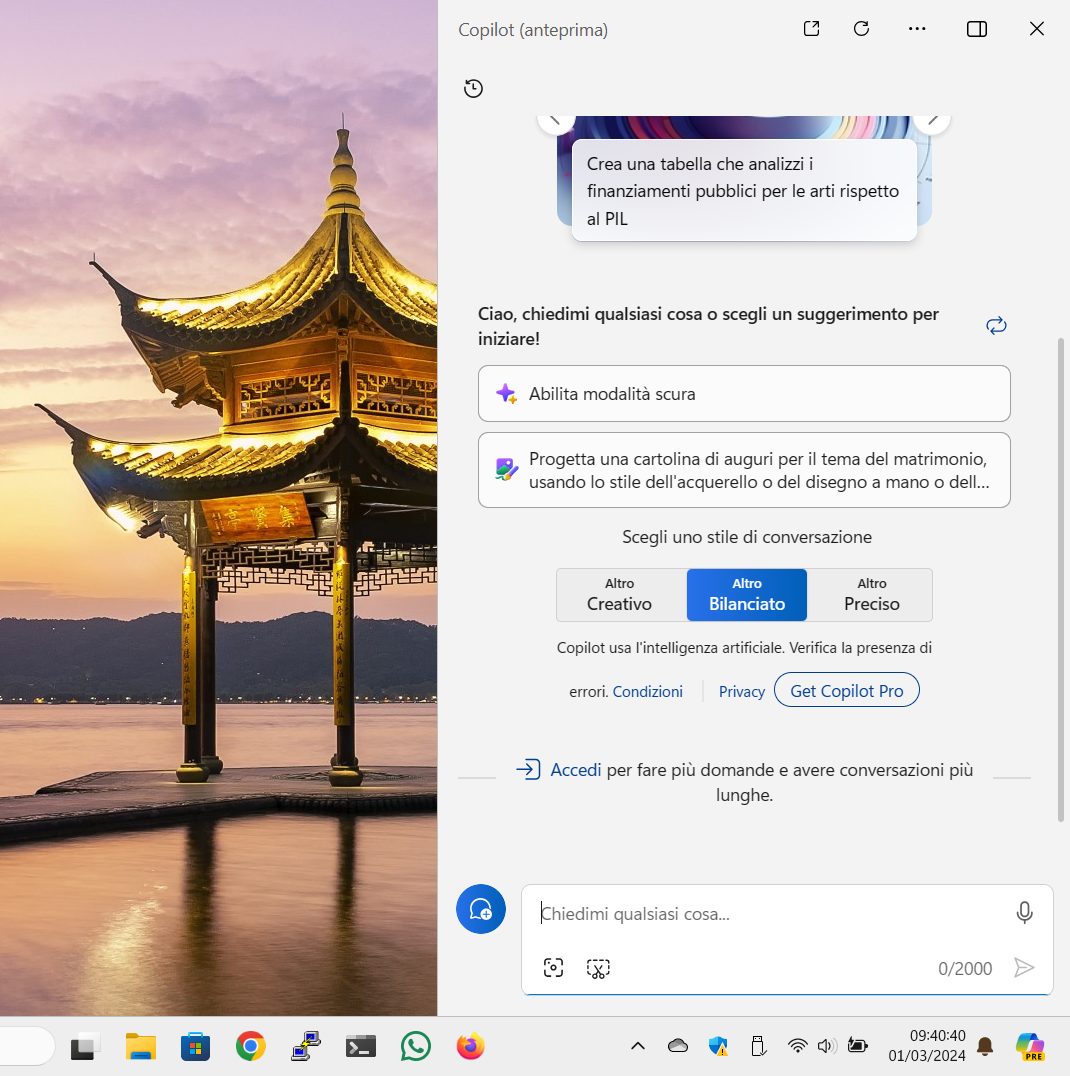Add an image with the visual search icon
The image size is (1070, 1076).
coord(553,968)
